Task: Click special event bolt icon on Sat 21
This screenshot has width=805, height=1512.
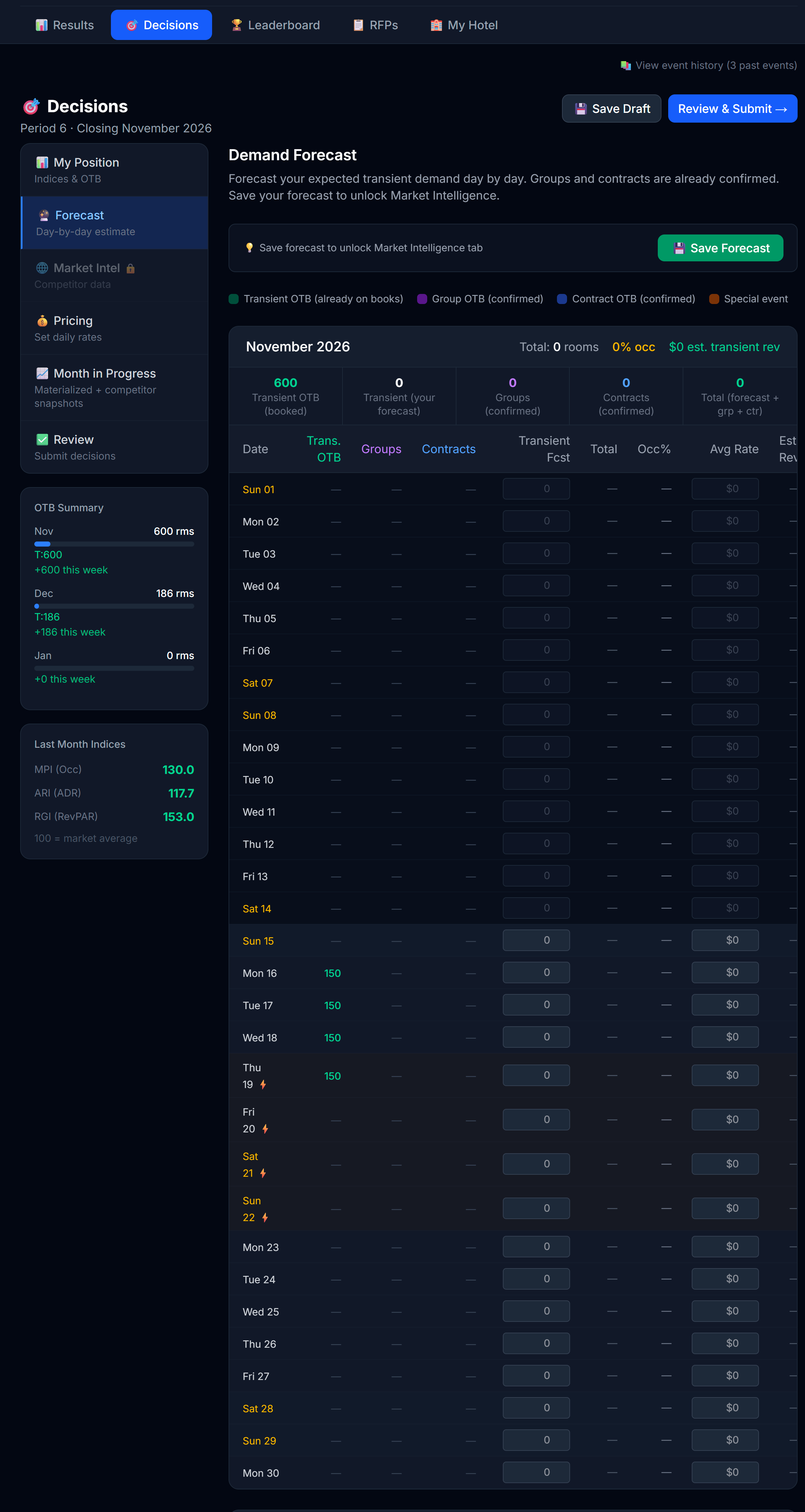Action: click(x=263, y=1173)
